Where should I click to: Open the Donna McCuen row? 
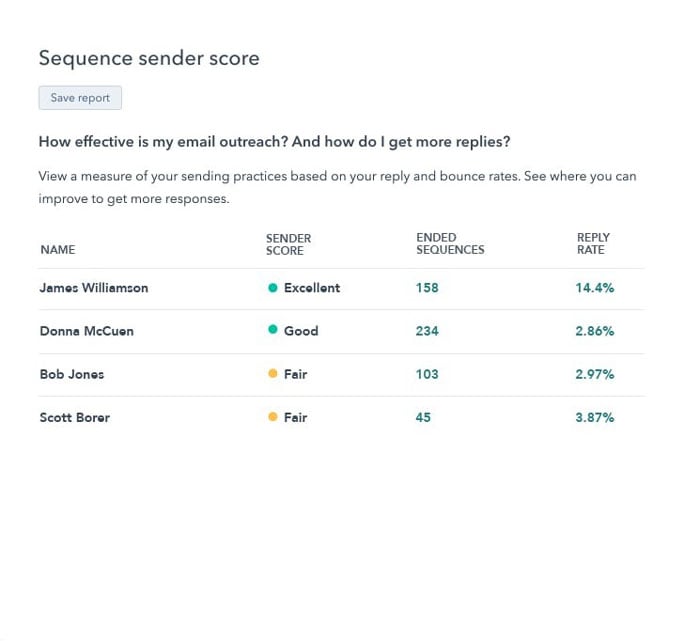[x=86, y=331]
